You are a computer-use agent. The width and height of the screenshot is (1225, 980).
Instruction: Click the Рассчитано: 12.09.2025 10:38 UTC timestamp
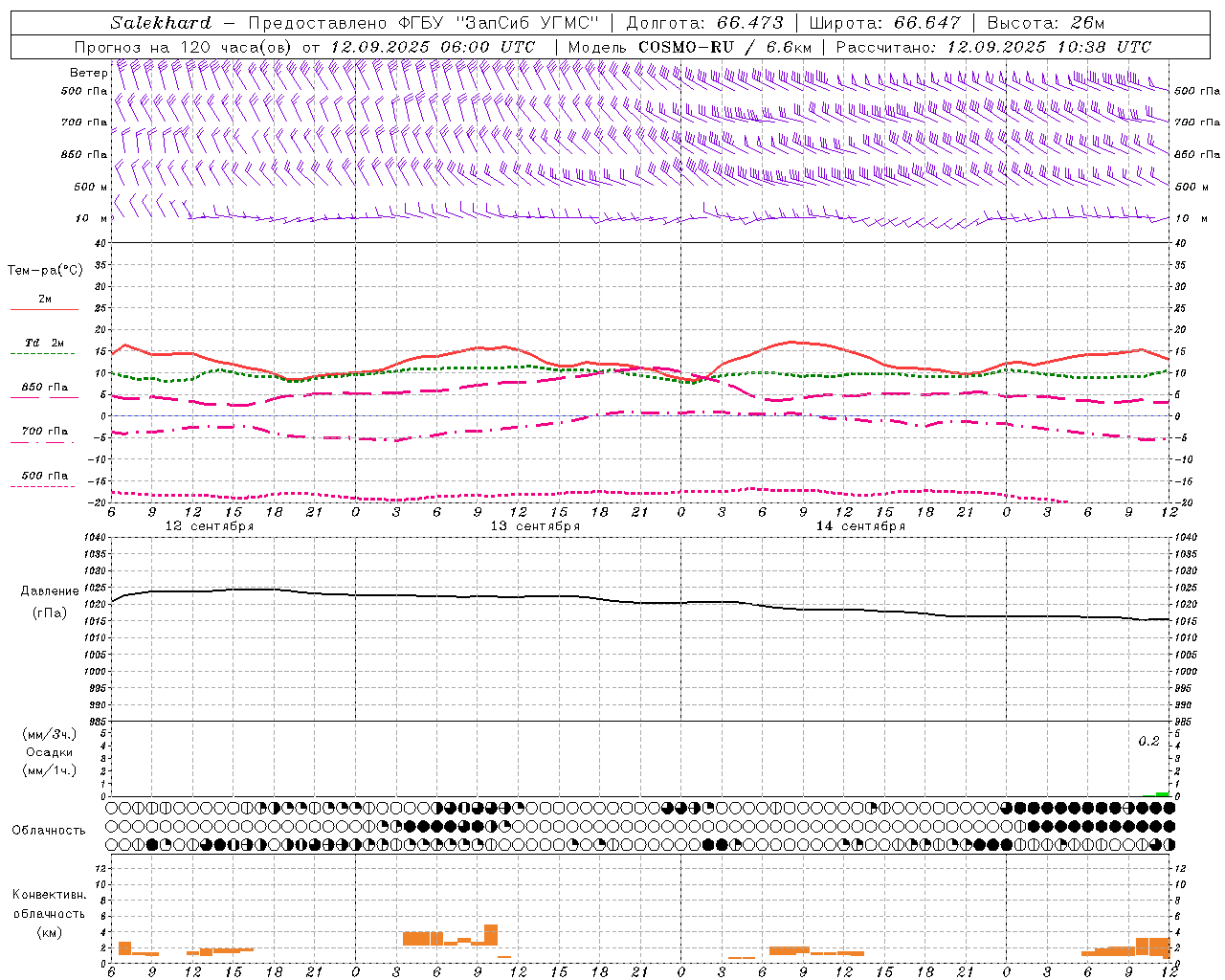[993, 47]
